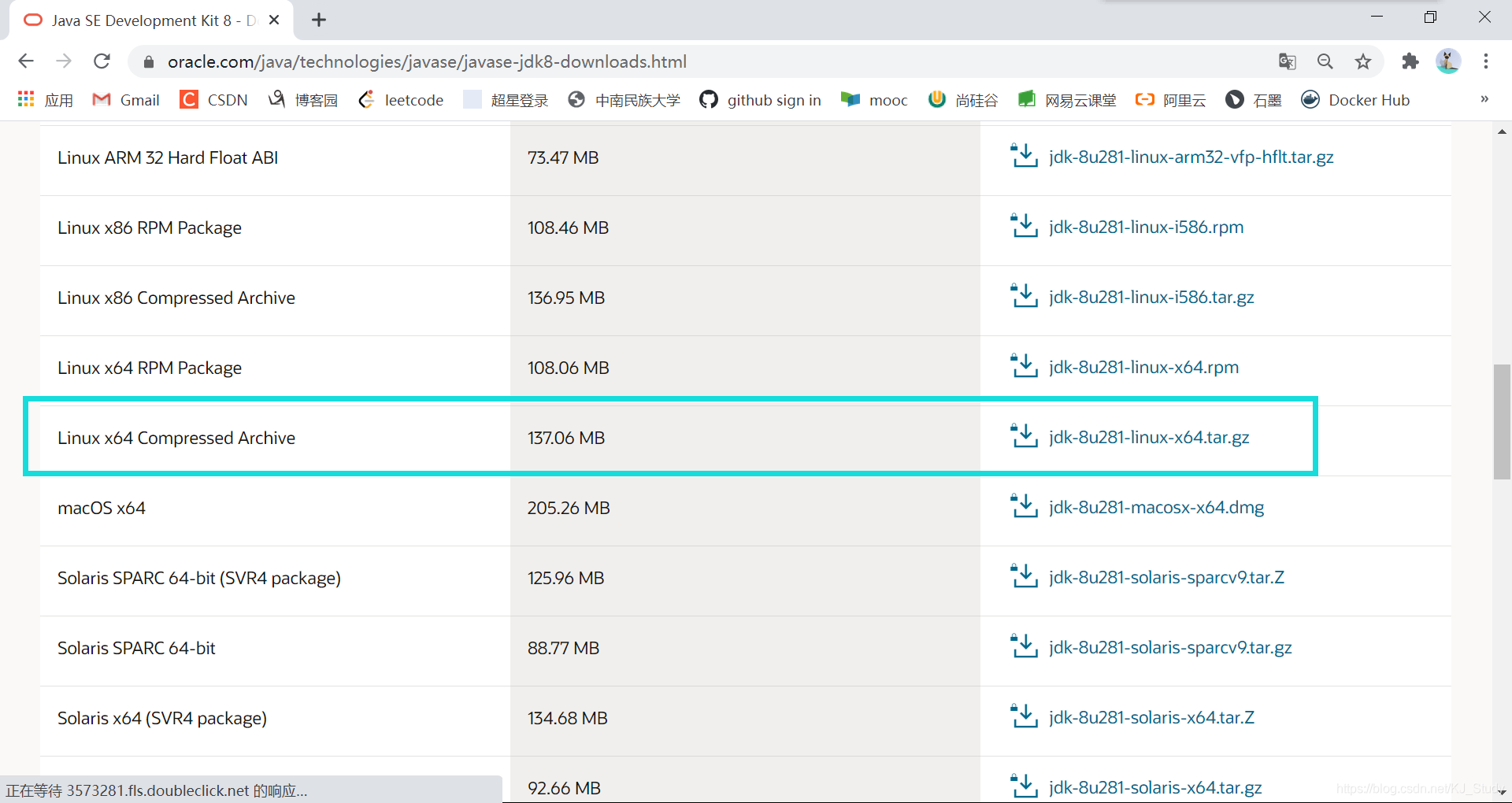This screenshot has width=1512, height=803.
Task: Click the download icon beside jdk-8u281-solaris-sparcv9.tar.Z
Action: [x=1024, y=576]
